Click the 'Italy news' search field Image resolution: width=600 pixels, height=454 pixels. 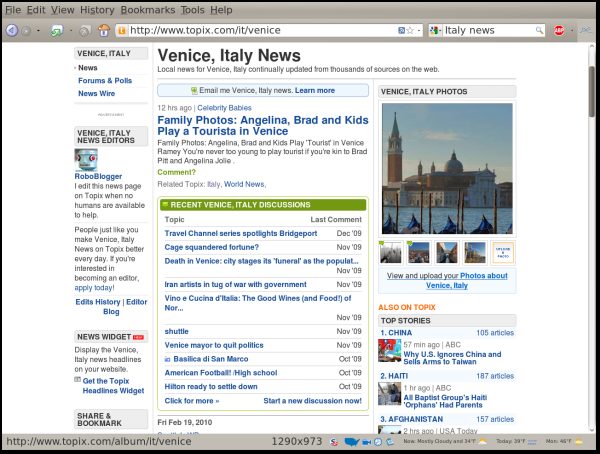[488, 30]
